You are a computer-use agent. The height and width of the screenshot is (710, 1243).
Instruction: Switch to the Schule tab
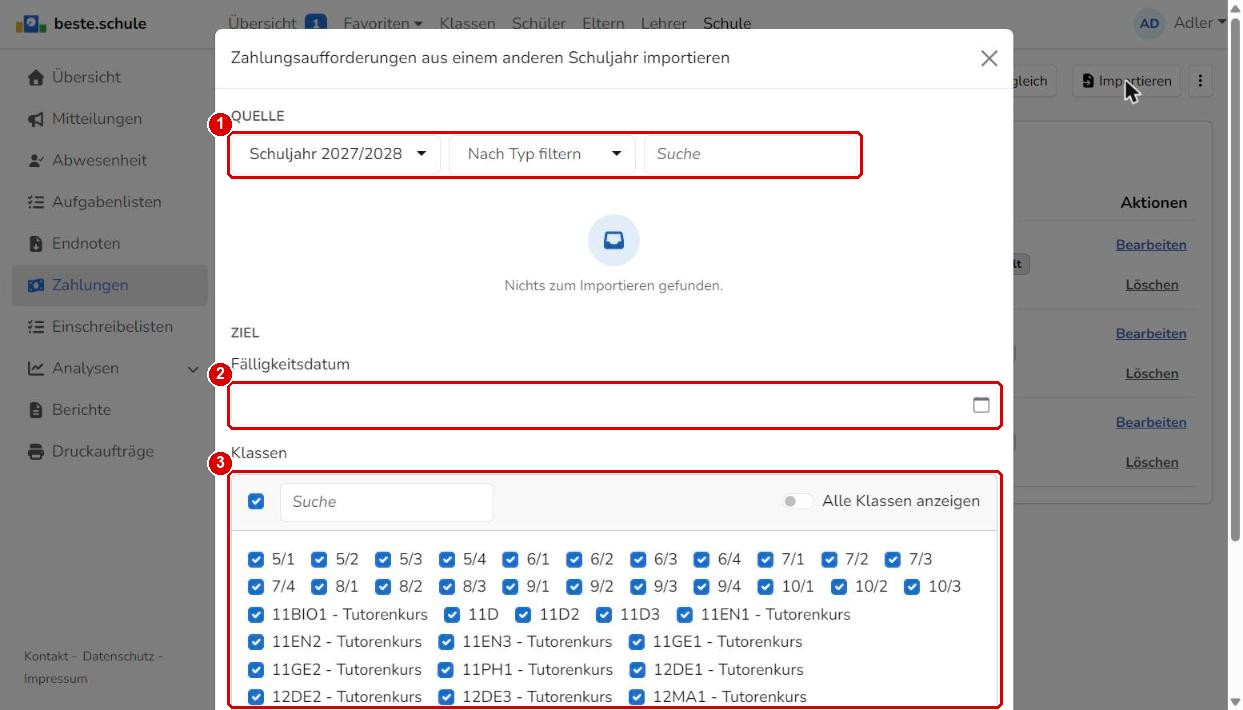click(x=727, y=23)
